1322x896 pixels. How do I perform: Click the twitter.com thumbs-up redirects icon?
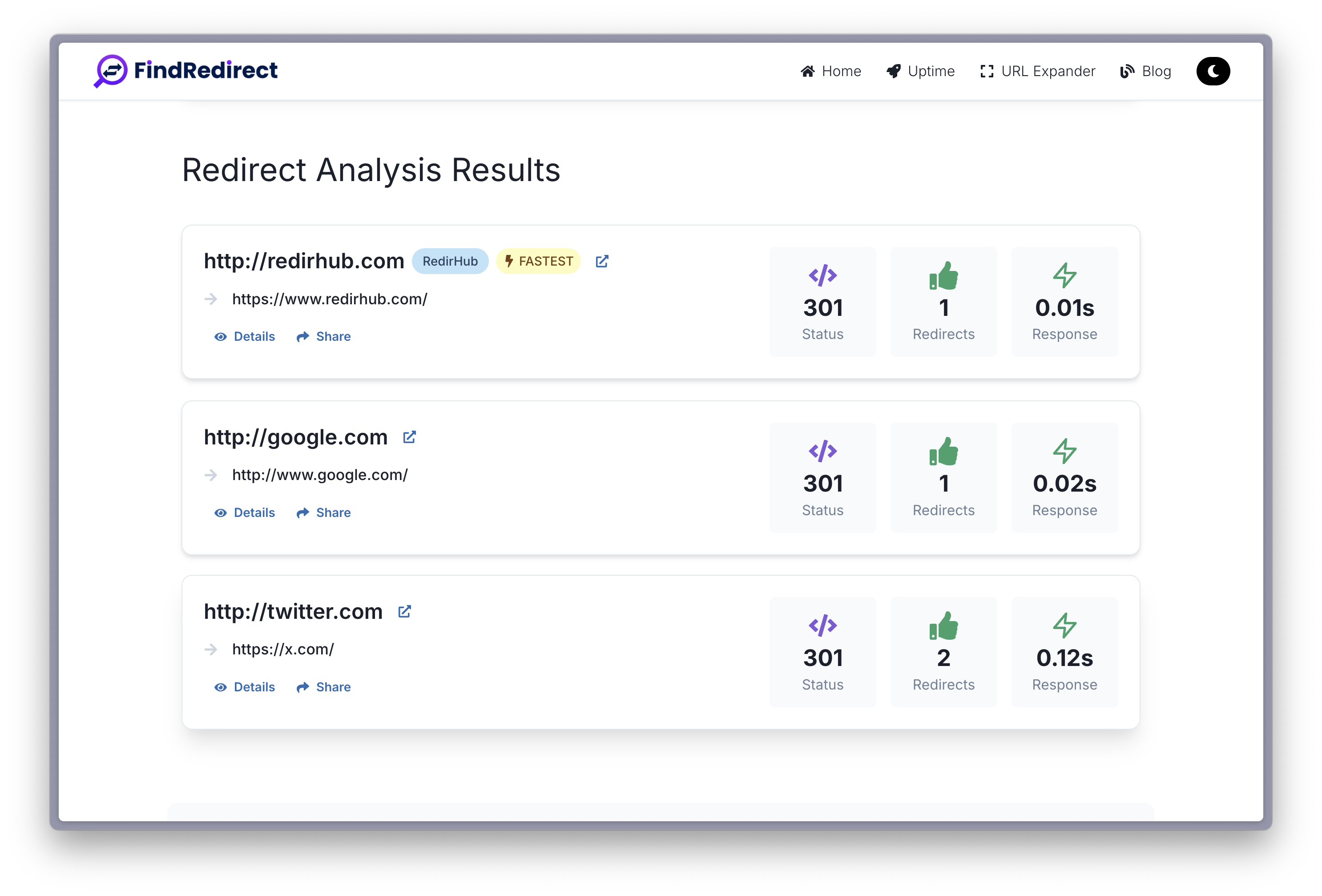click(944, 626)
